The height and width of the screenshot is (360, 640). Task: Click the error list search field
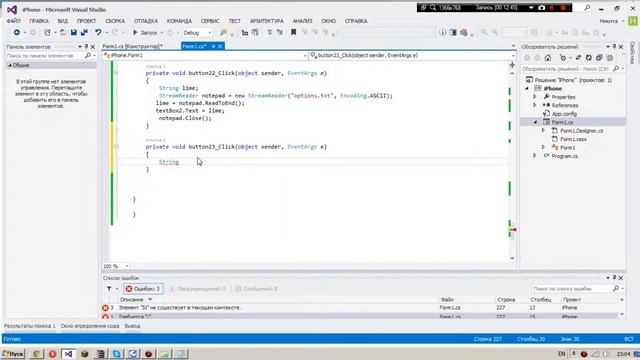point(571,289)
